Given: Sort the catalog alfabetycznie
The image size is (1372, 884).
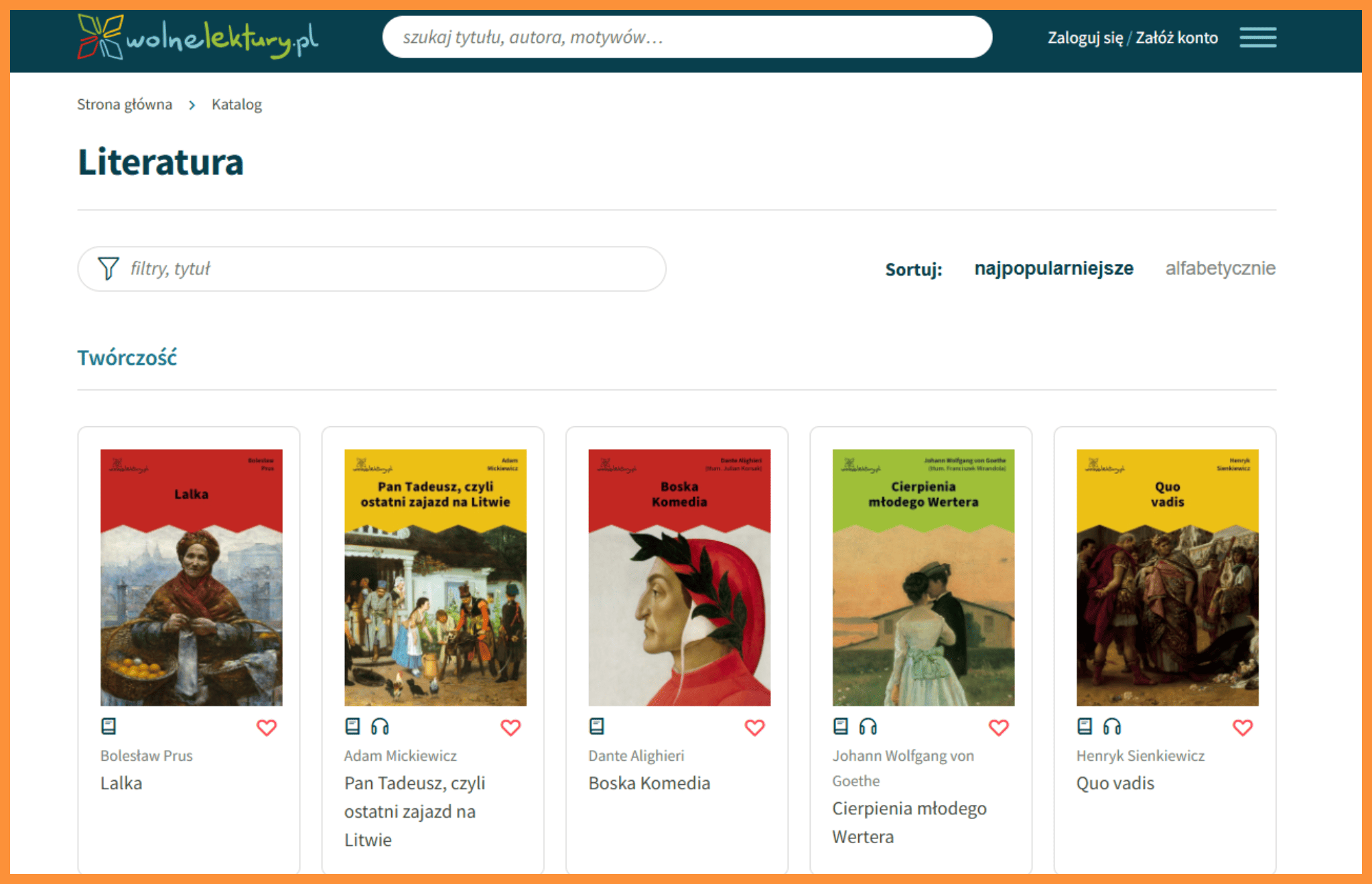Looking at the screenshot, I should pos(1221,269).
